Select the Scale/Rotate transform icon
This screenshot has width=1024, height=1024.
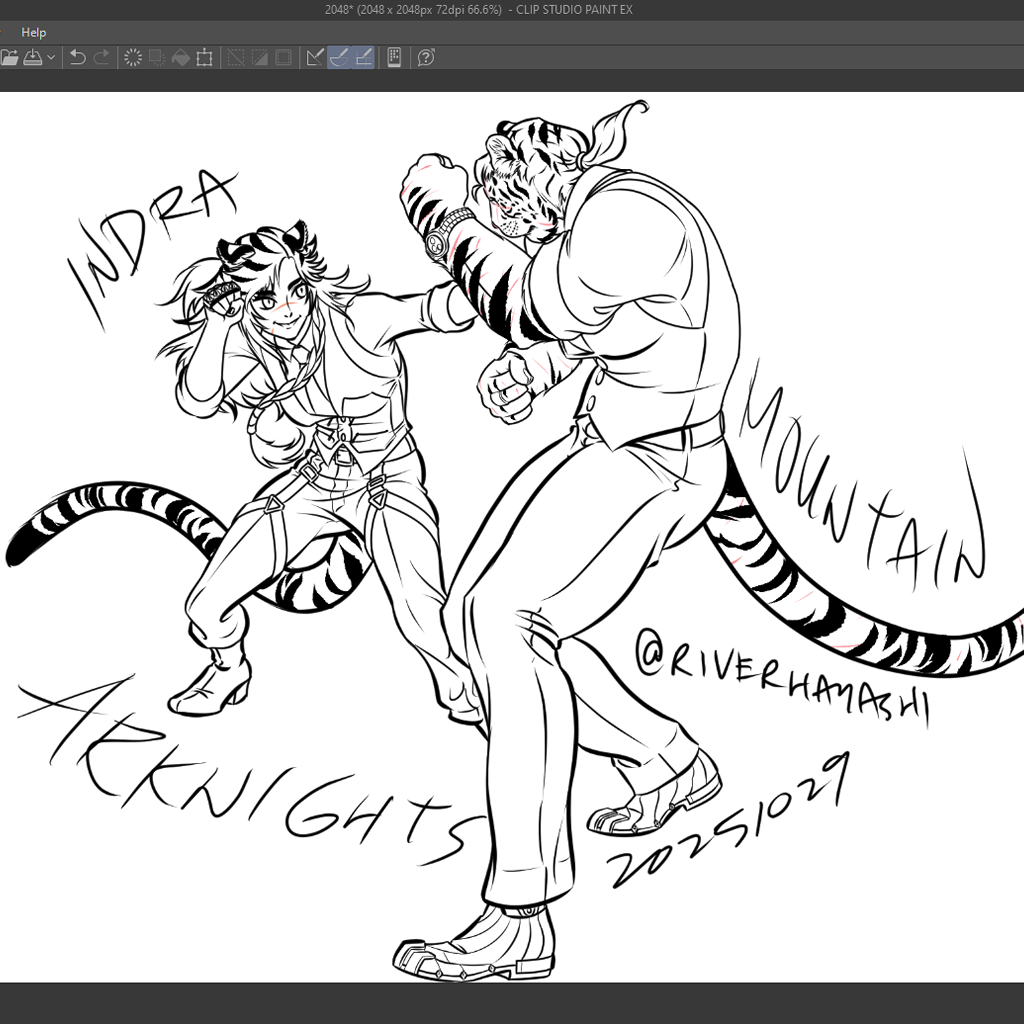click(205, 58)
